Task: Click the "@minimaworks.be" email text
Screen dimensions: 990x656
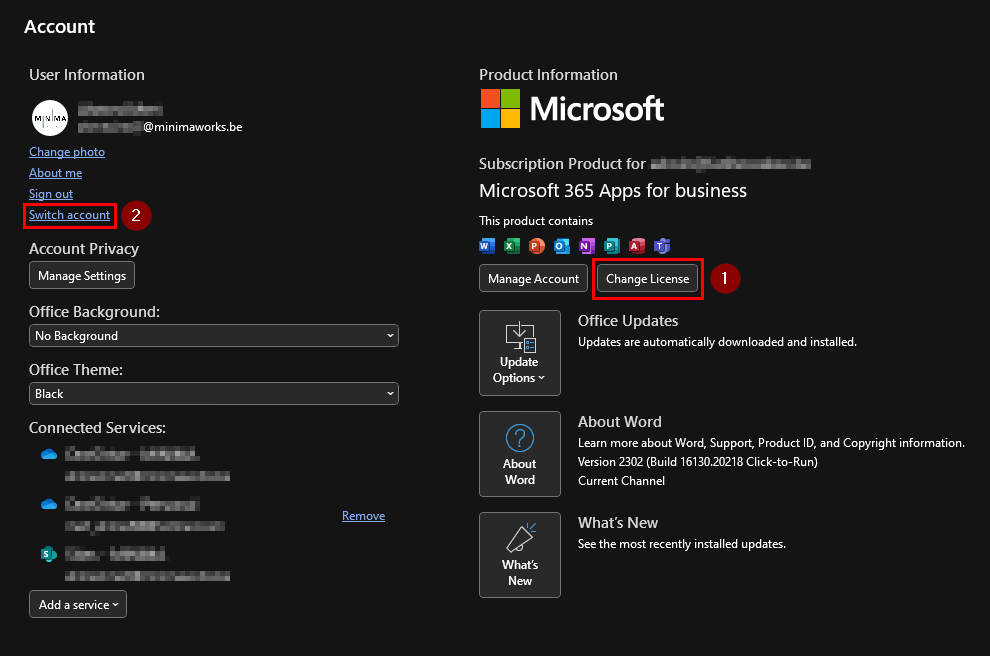Action: coord(193,127)
